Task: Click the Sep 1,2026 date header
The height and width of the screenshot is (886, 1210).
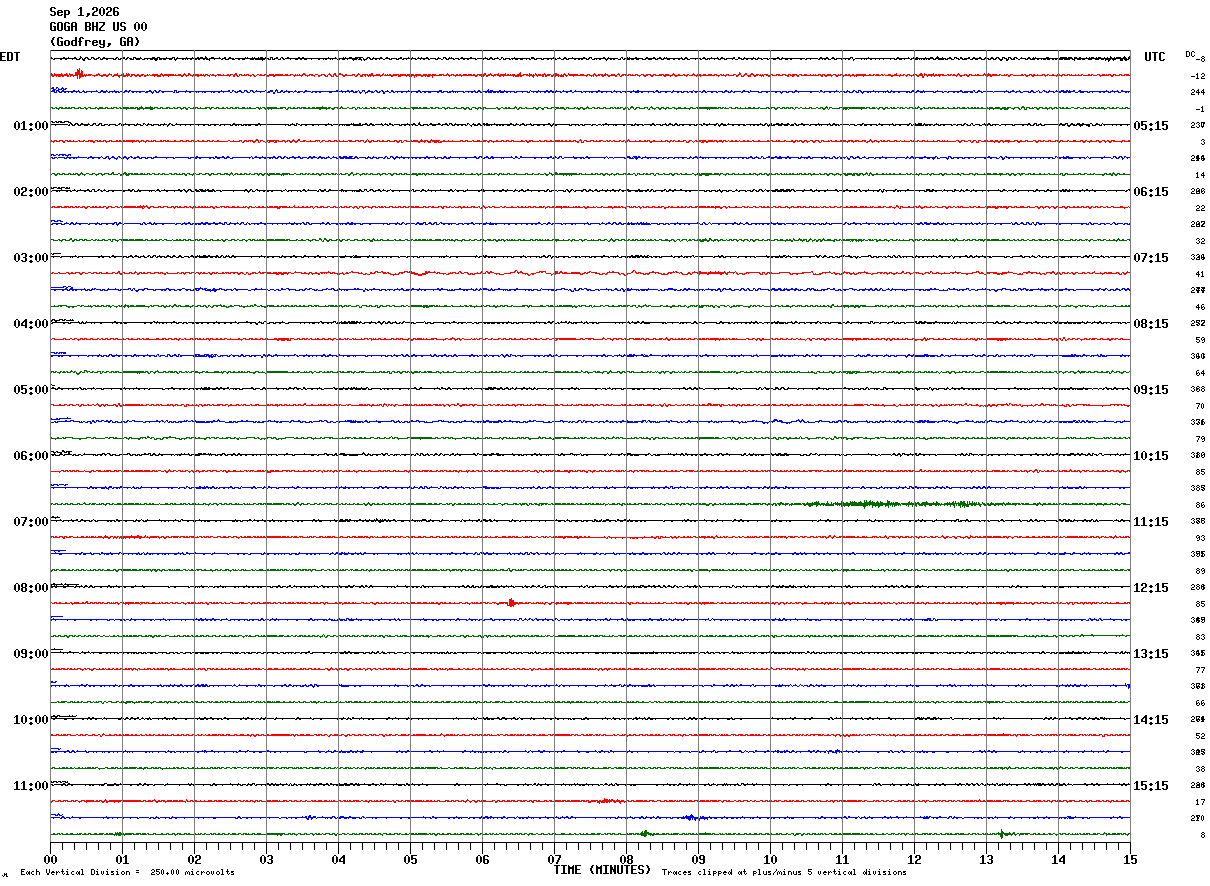Action: [84, 12]
